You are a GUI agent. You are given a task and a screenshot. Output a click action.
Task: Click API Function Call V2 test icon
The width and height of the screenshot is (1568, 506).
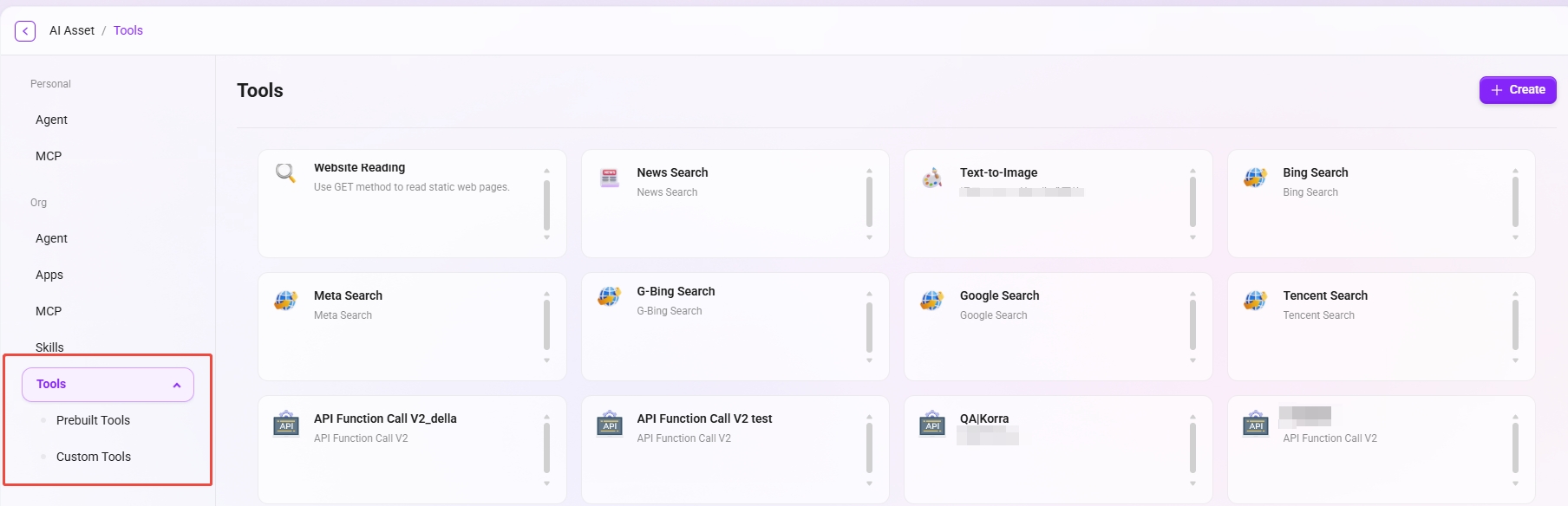[x=610, y=424]
